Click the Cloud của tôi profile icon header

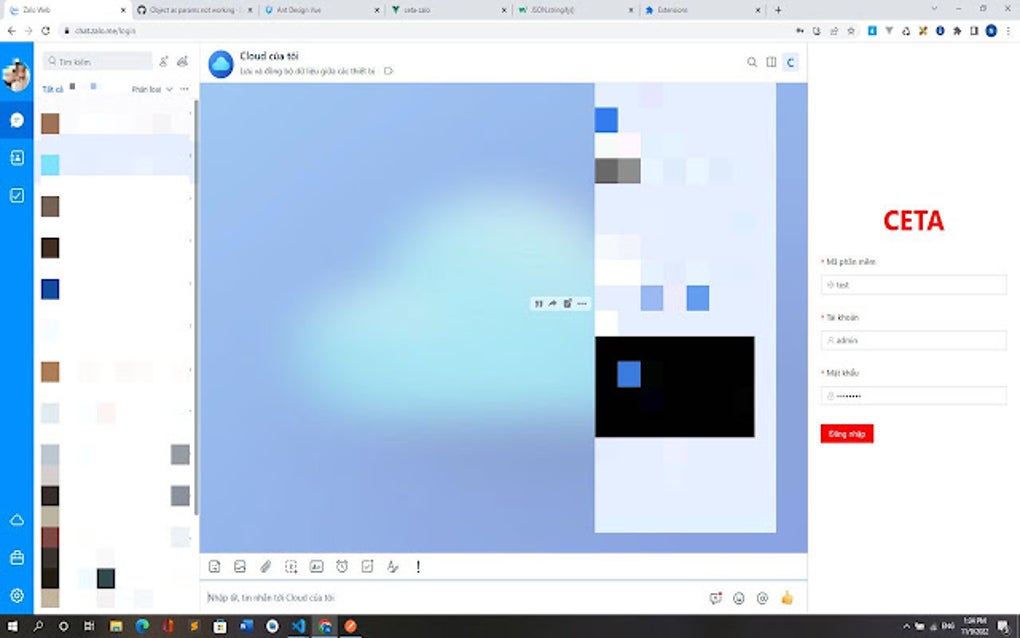pyautogui.click(x=221, y=62)
